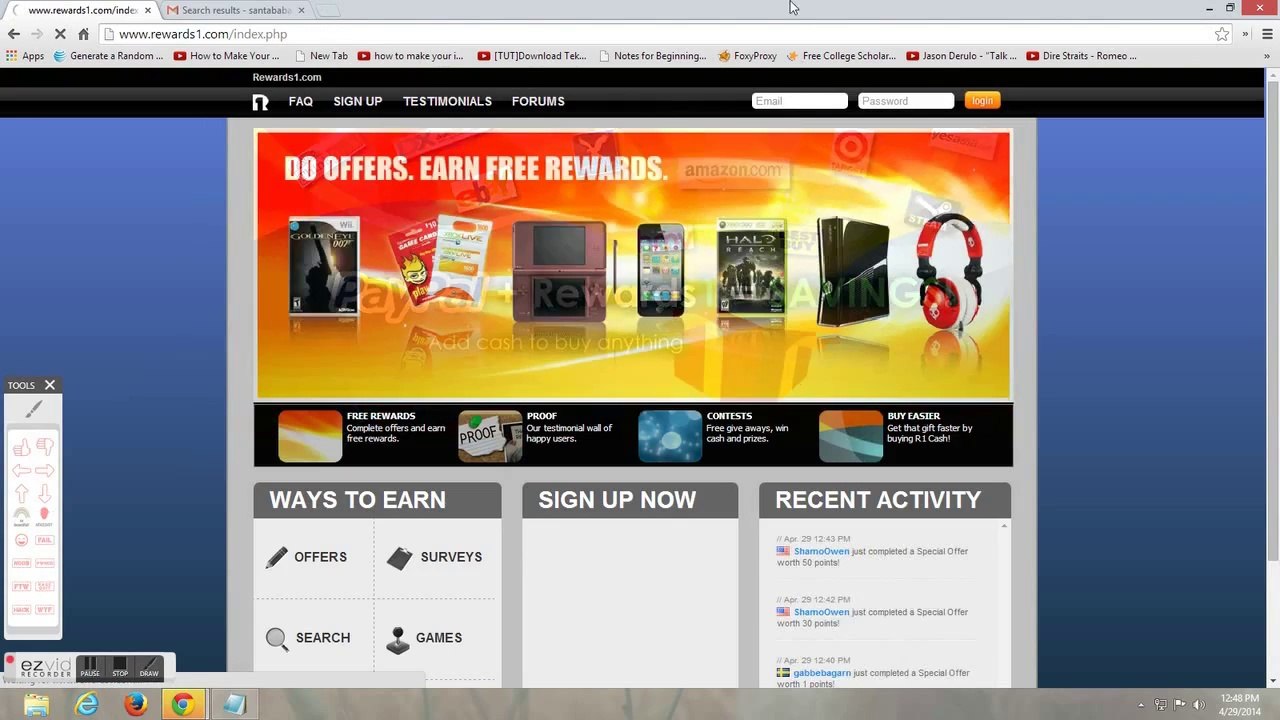This screenshot has width=1280, height=720.
Task: Click the SURVEYS icon
Action: click(x=399, y=558)
